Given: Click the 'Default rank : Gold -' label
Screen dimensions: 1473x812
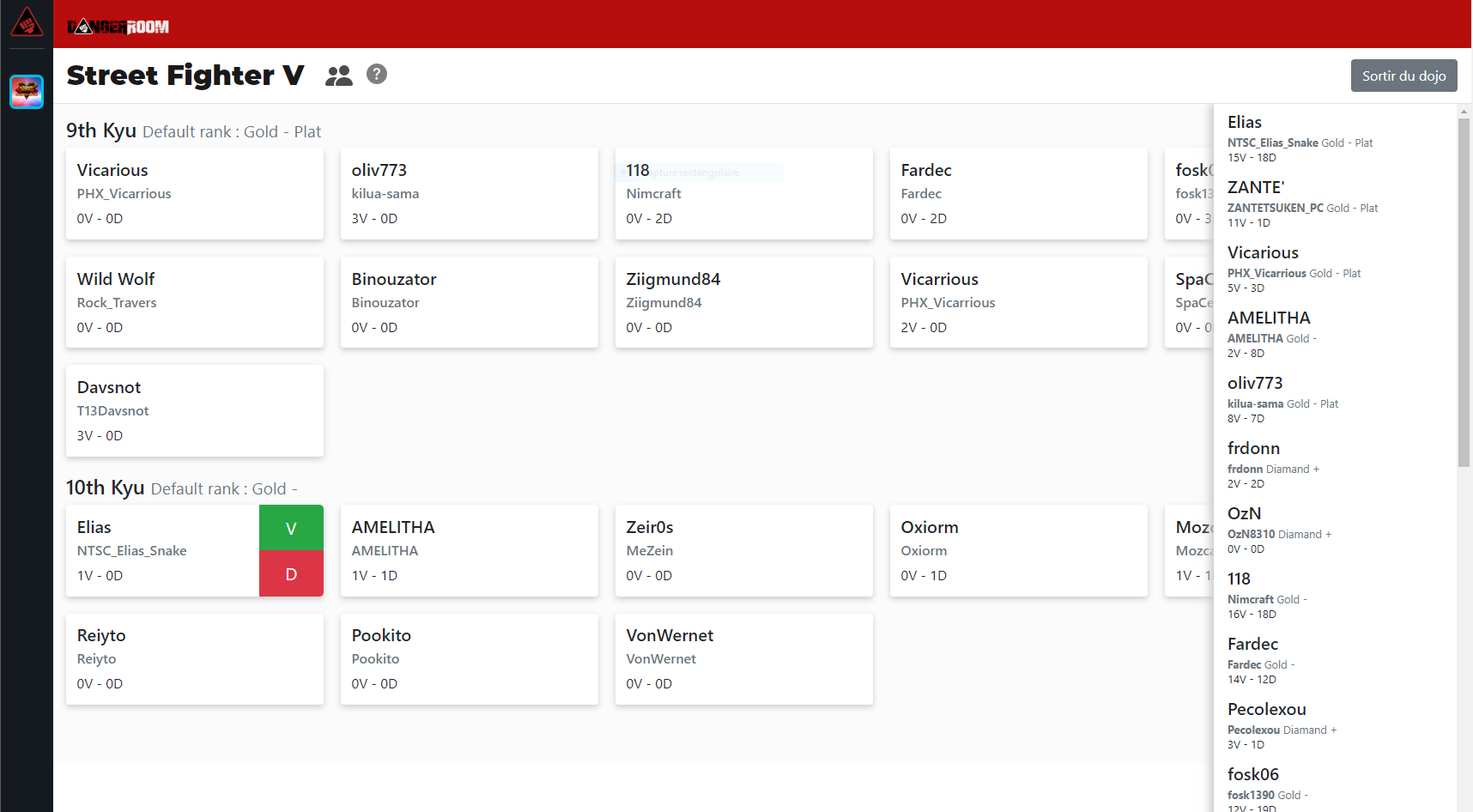Looking at the screenshot, I should click(224, 489).
